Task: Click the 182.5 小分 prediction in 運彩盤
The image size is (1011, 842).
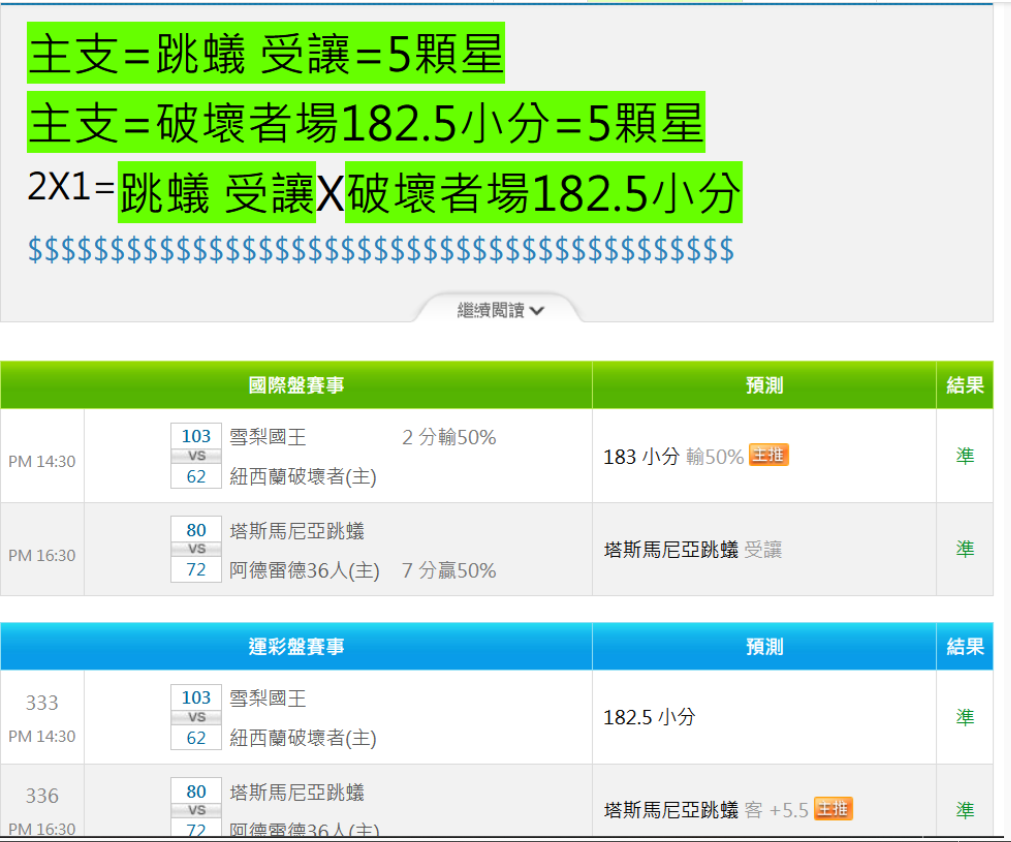Action: pos(649,717)
